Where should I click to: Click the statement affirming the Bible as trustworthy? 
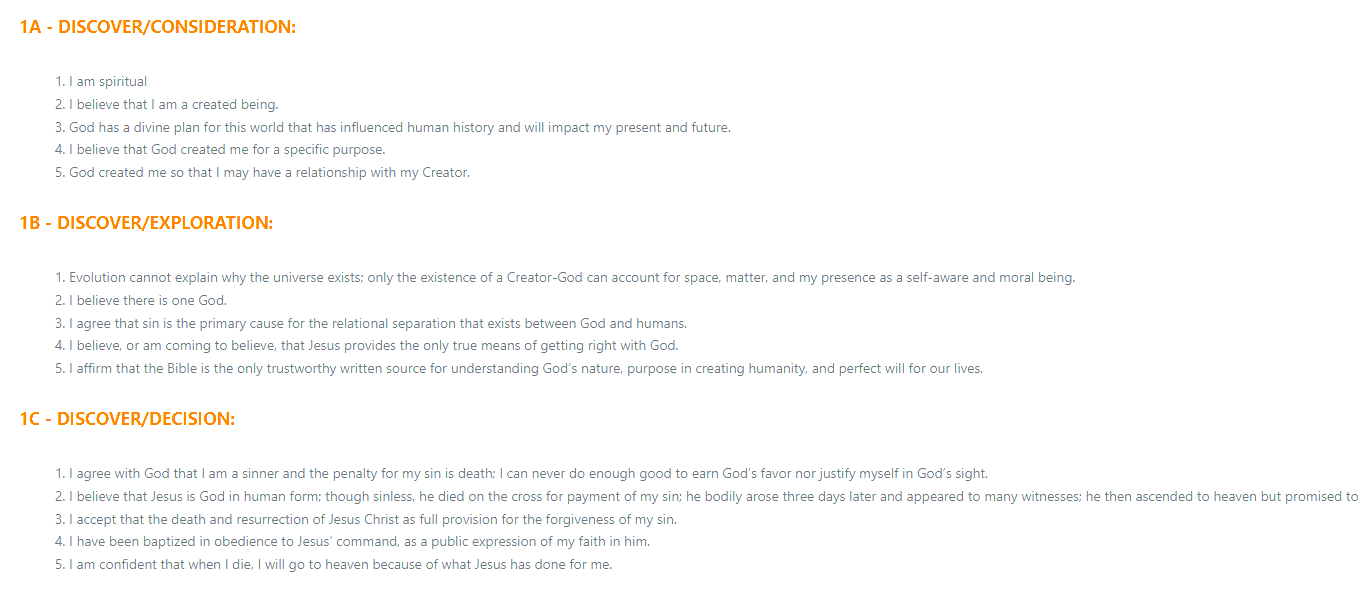[x=526, y=369]
